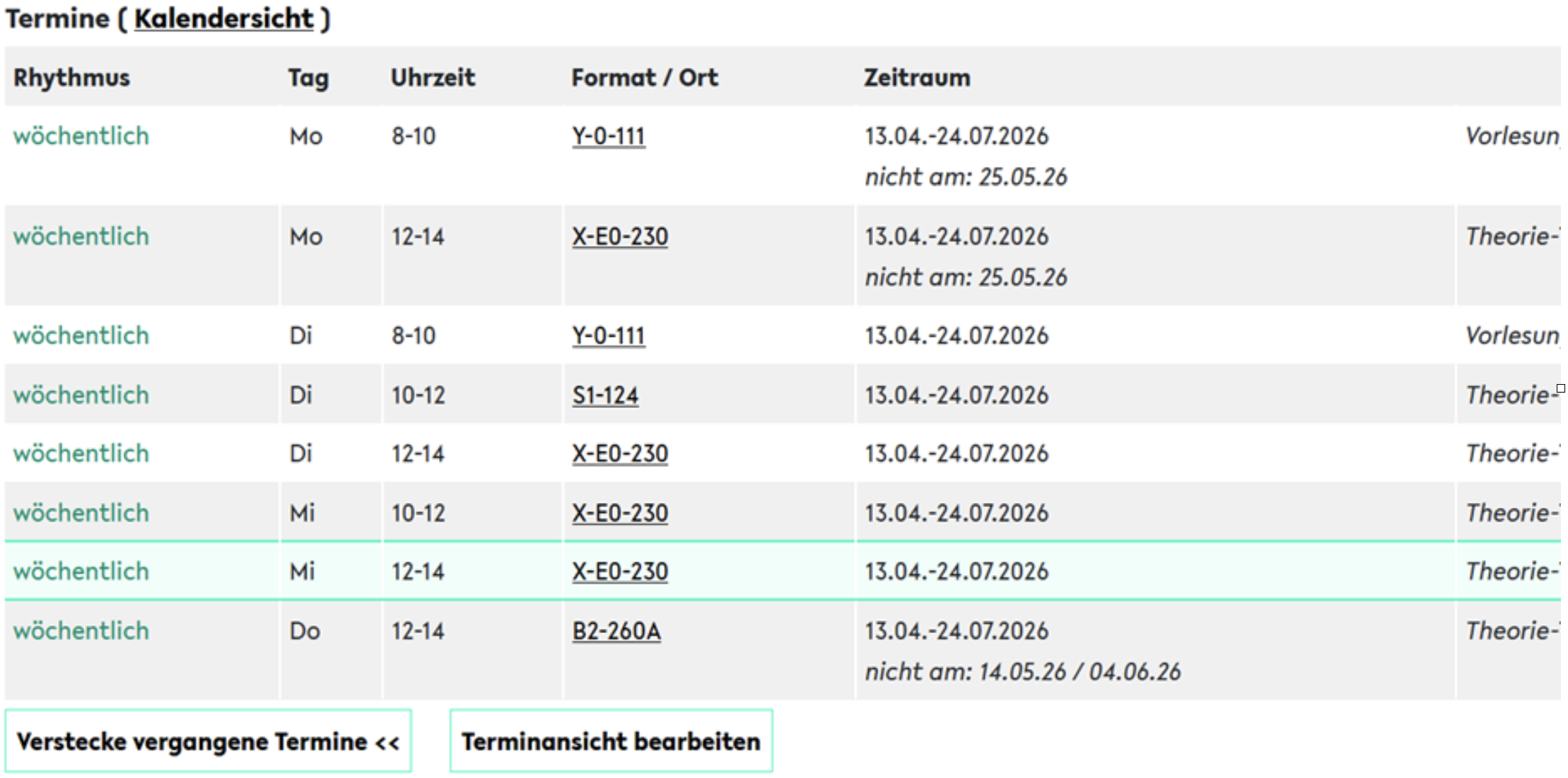Click the Uhrzeit column header
1568x778 pixels.
coord(433,77)
